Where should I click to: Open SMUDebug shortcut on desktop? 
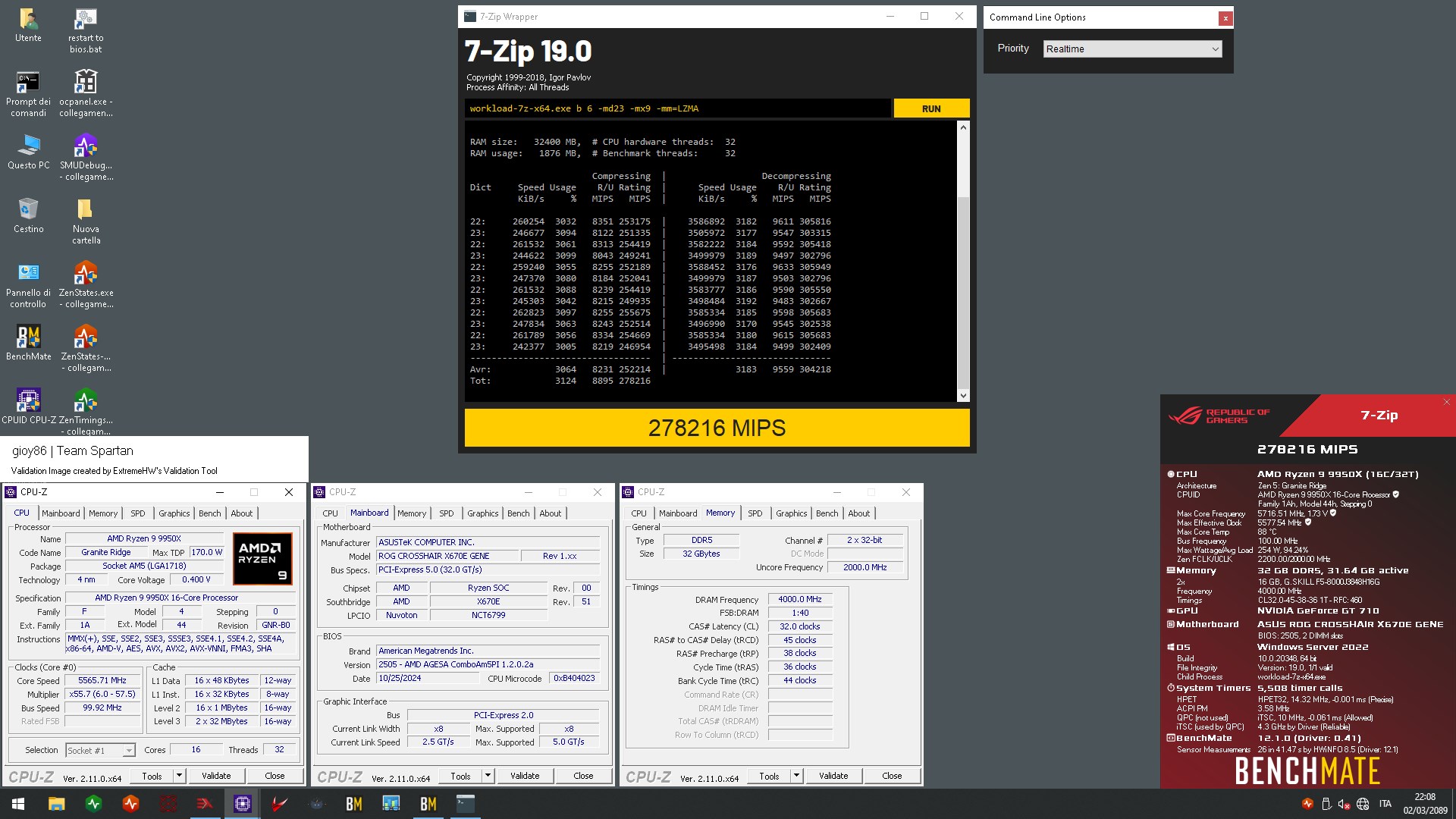(86, 158)
